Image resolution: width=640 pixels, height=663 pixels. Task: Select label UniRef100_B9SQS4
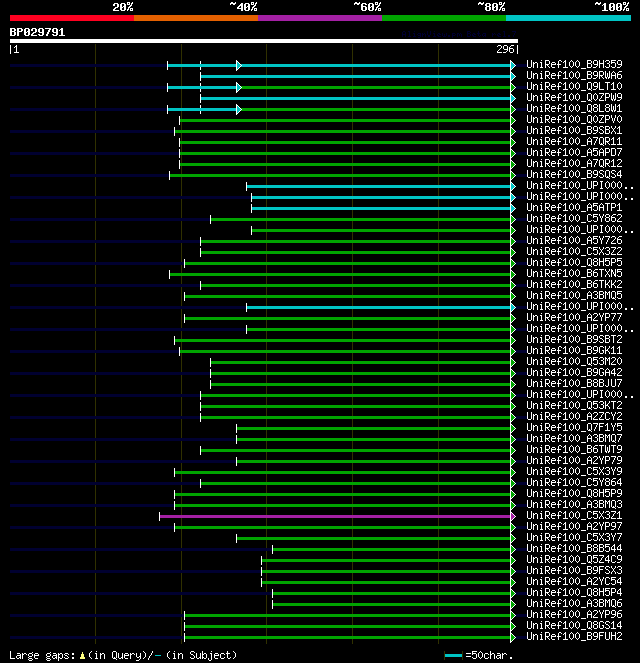(574, 174)
